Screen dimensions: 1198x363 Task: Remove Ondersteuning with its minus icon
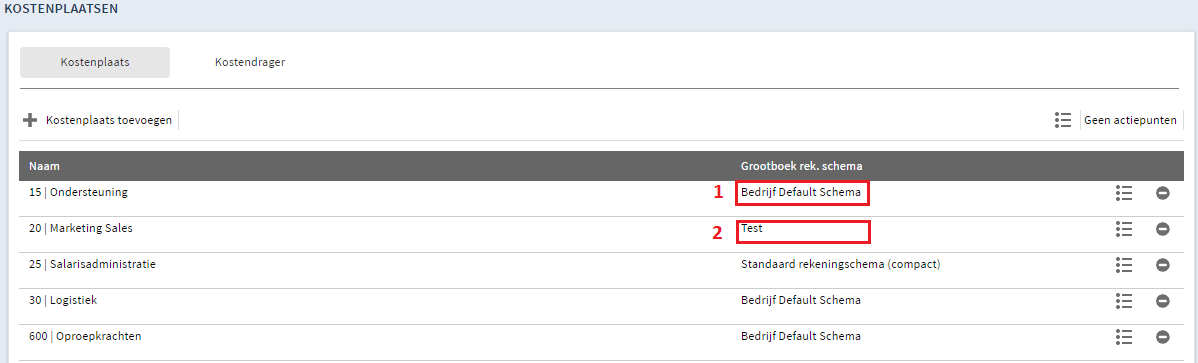point(1162,193)
